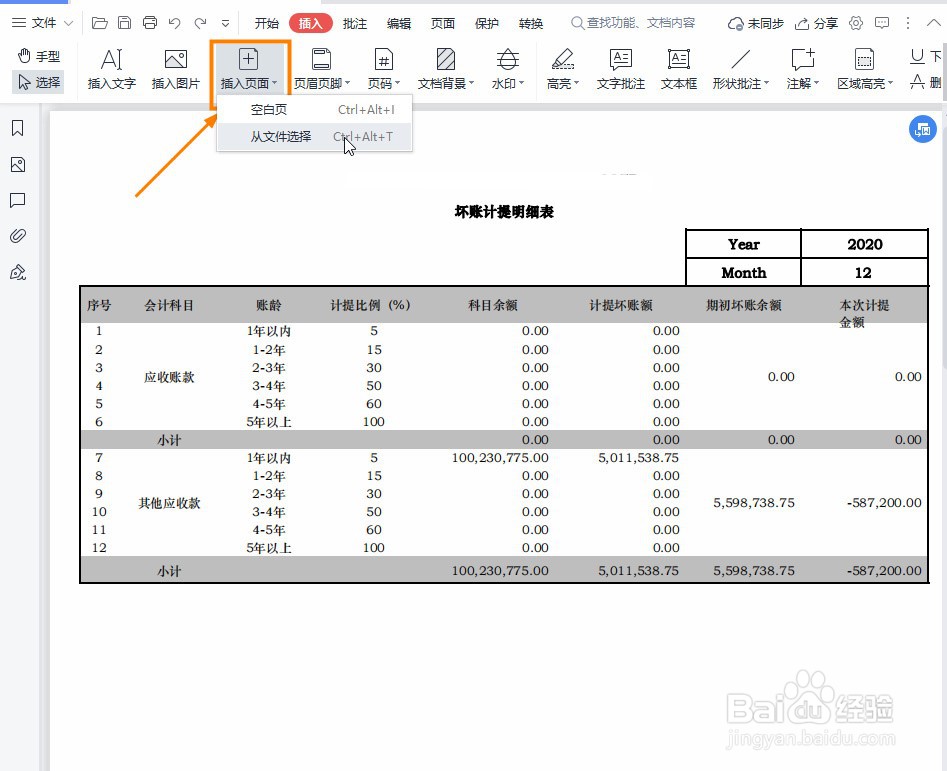Click the underline 下 tool

pyautogui.click(x=925, y=56)
